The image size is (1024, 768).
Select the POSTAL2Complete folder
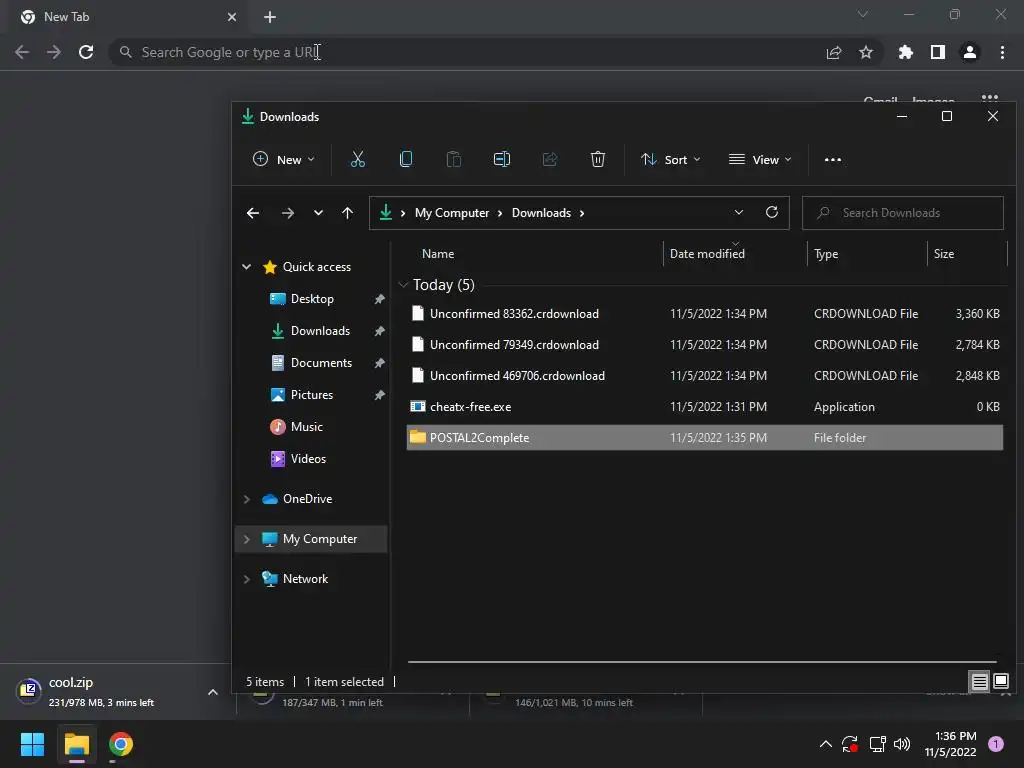[x=705, y=438]
